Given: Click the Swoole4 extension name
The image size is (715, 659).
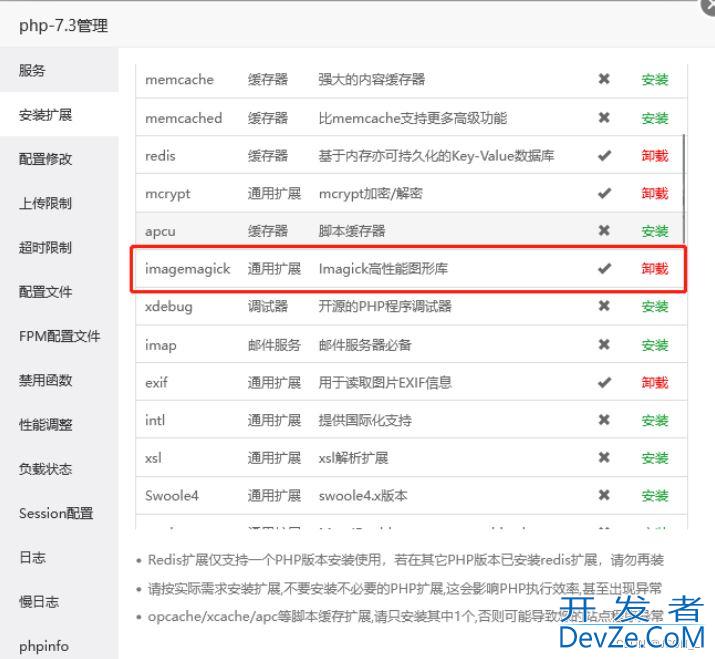Looking at the screenshot, I should (171, 496).
